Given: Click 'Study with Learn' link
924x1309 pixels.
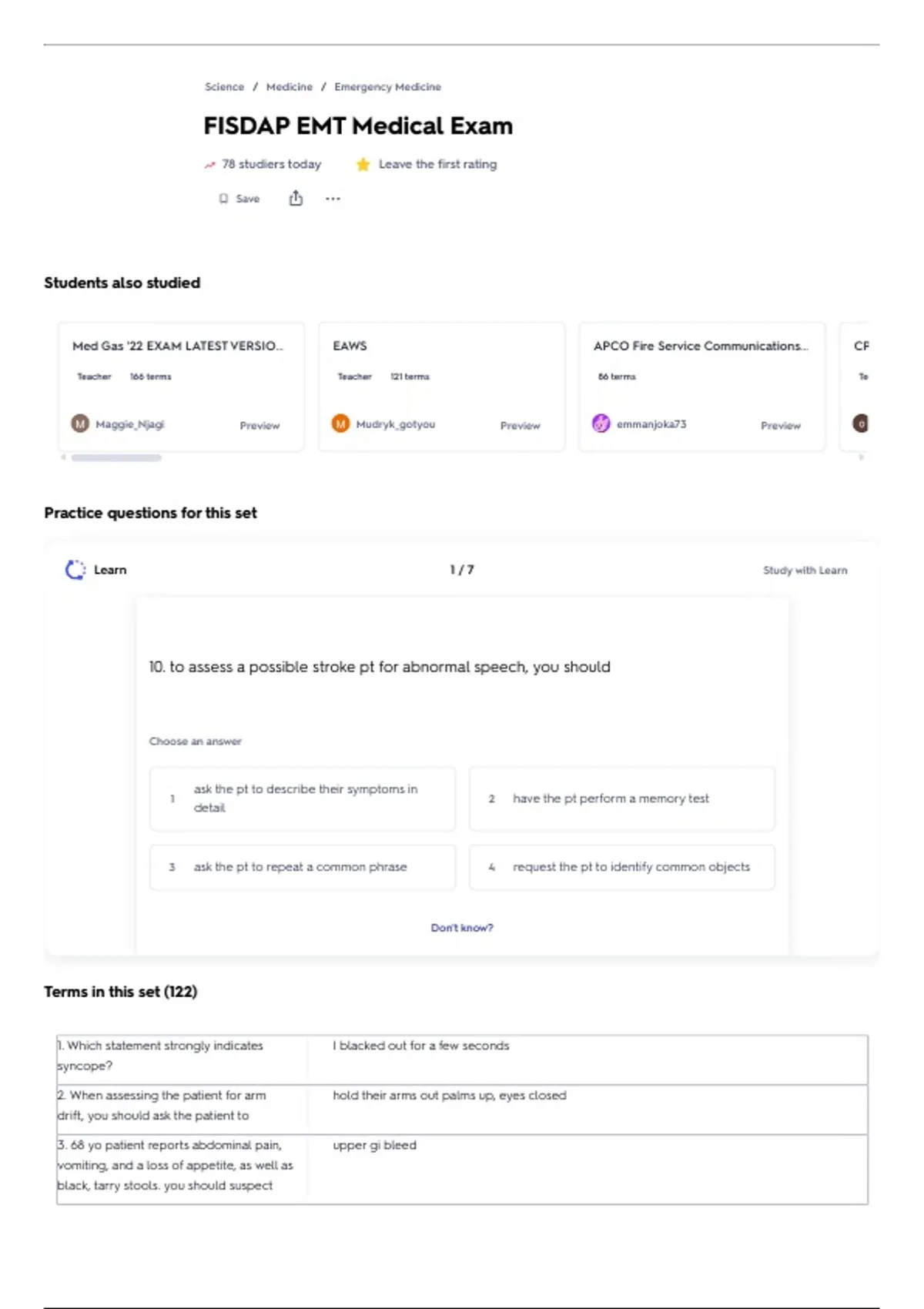Looking at the screenshot, I should pos(805,571).
